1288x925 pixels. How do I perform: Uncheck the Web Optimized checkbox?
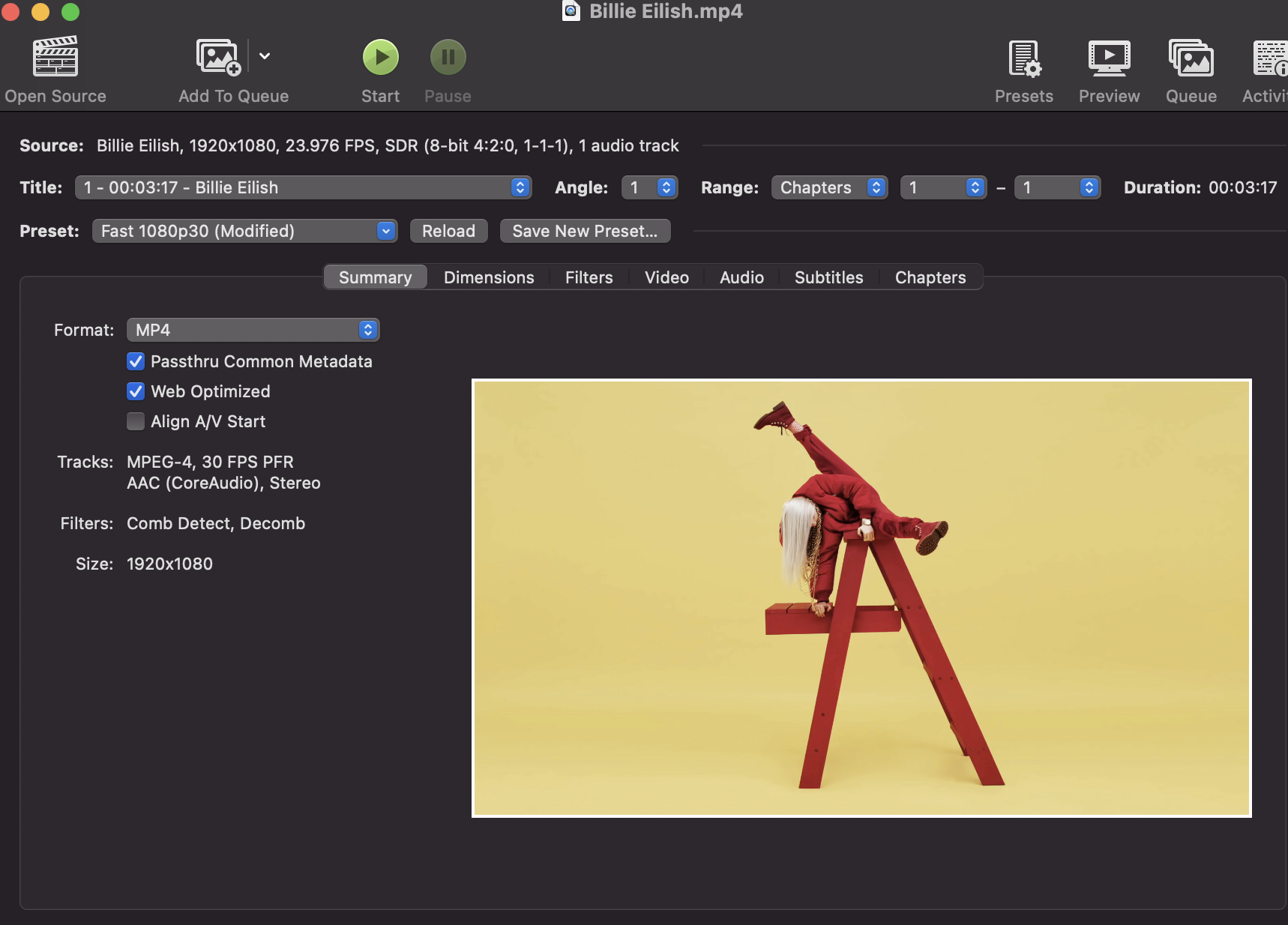136,391
